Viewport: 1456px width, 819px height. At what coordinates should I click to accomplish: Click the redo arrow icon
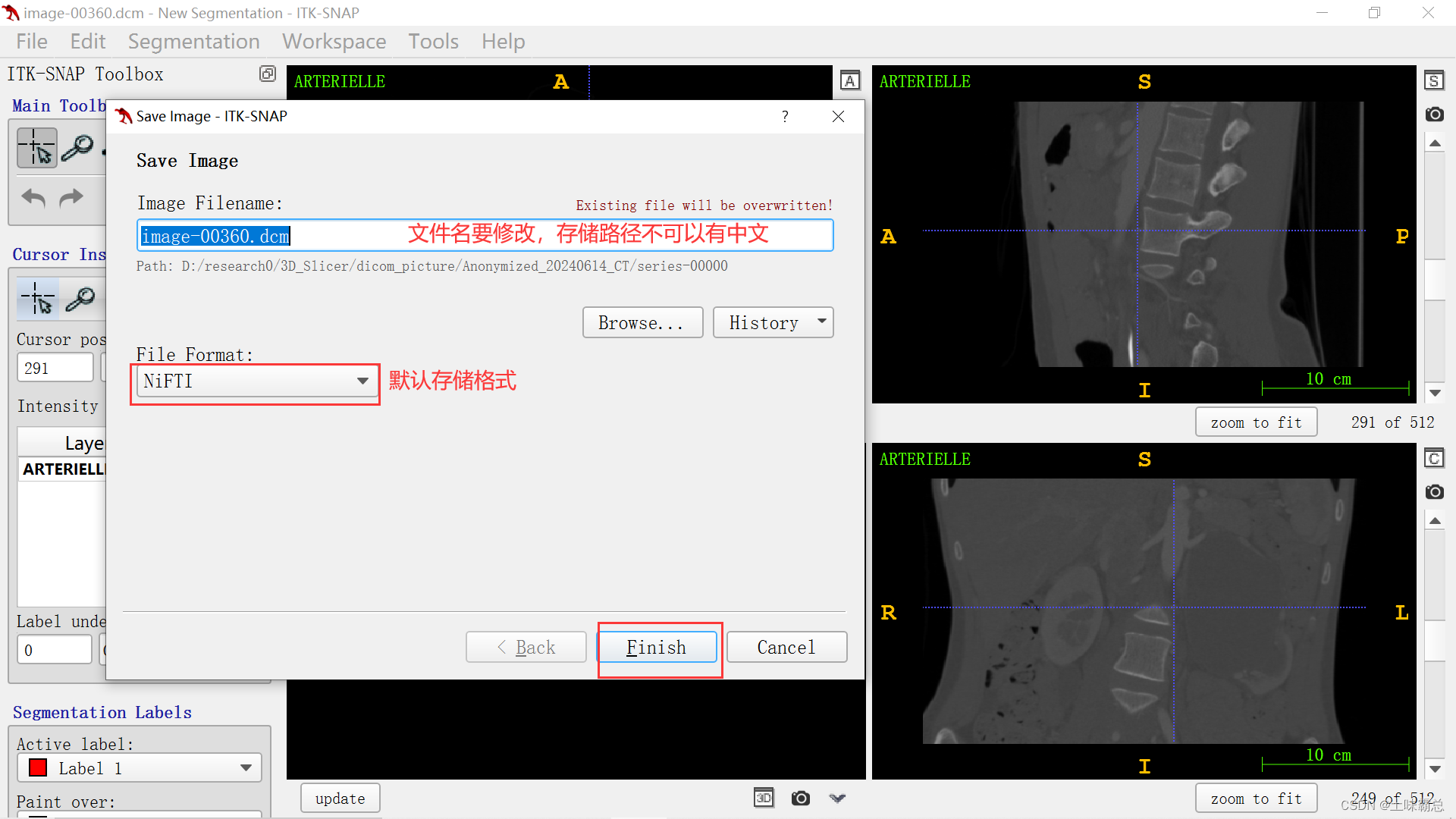(x=71, y=198)
